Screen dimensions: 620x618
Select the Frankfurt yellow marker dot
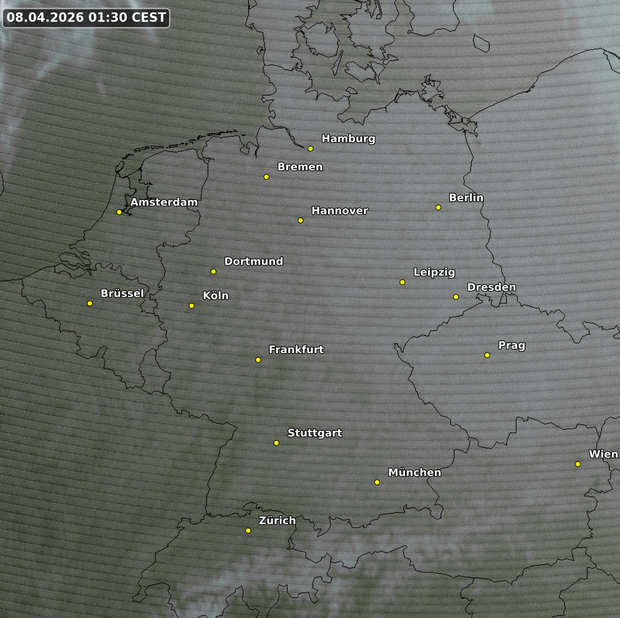tap(258, 359)
